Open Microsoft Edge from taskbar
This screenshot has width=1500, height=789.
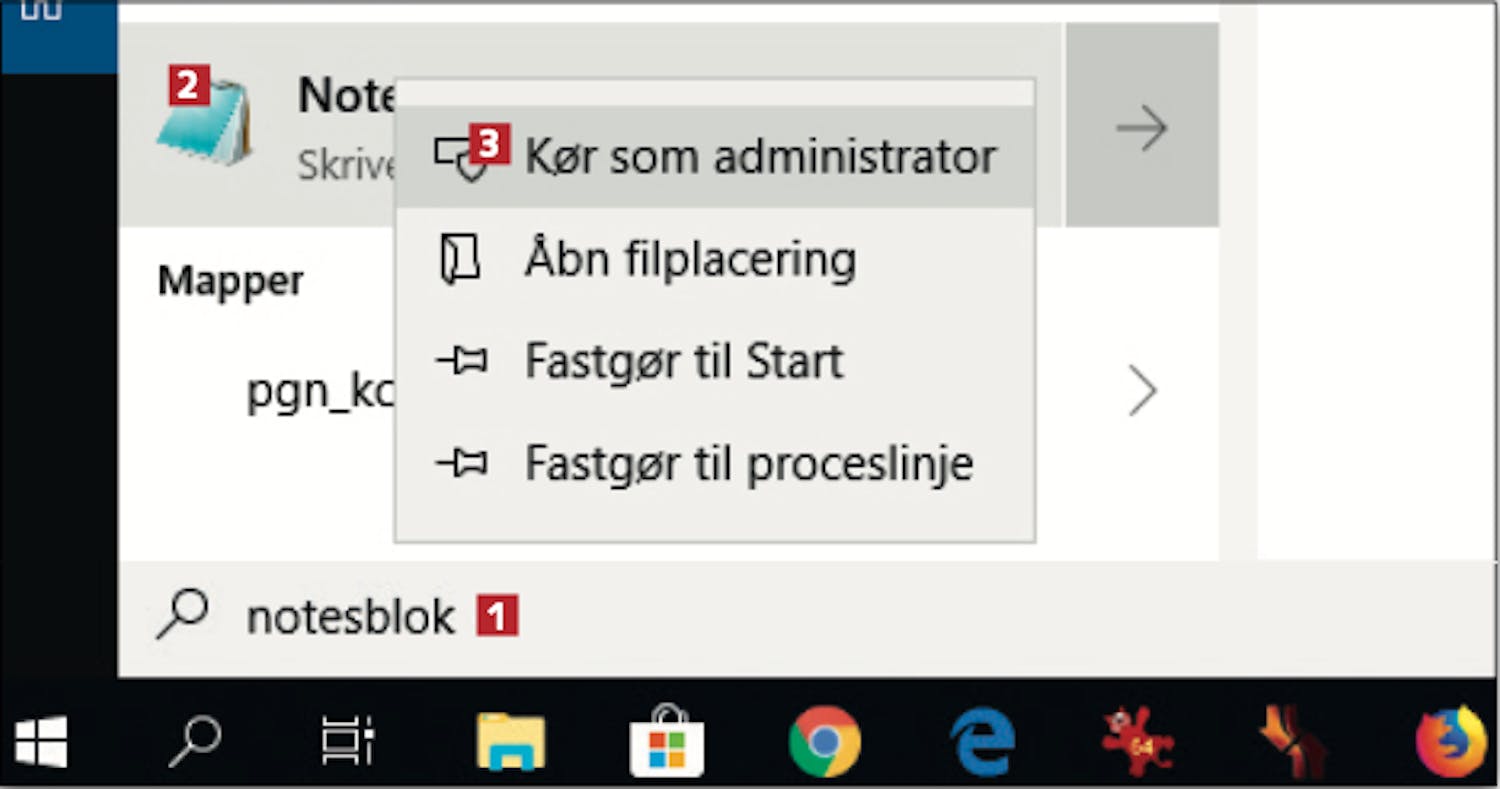pos(983,742)
